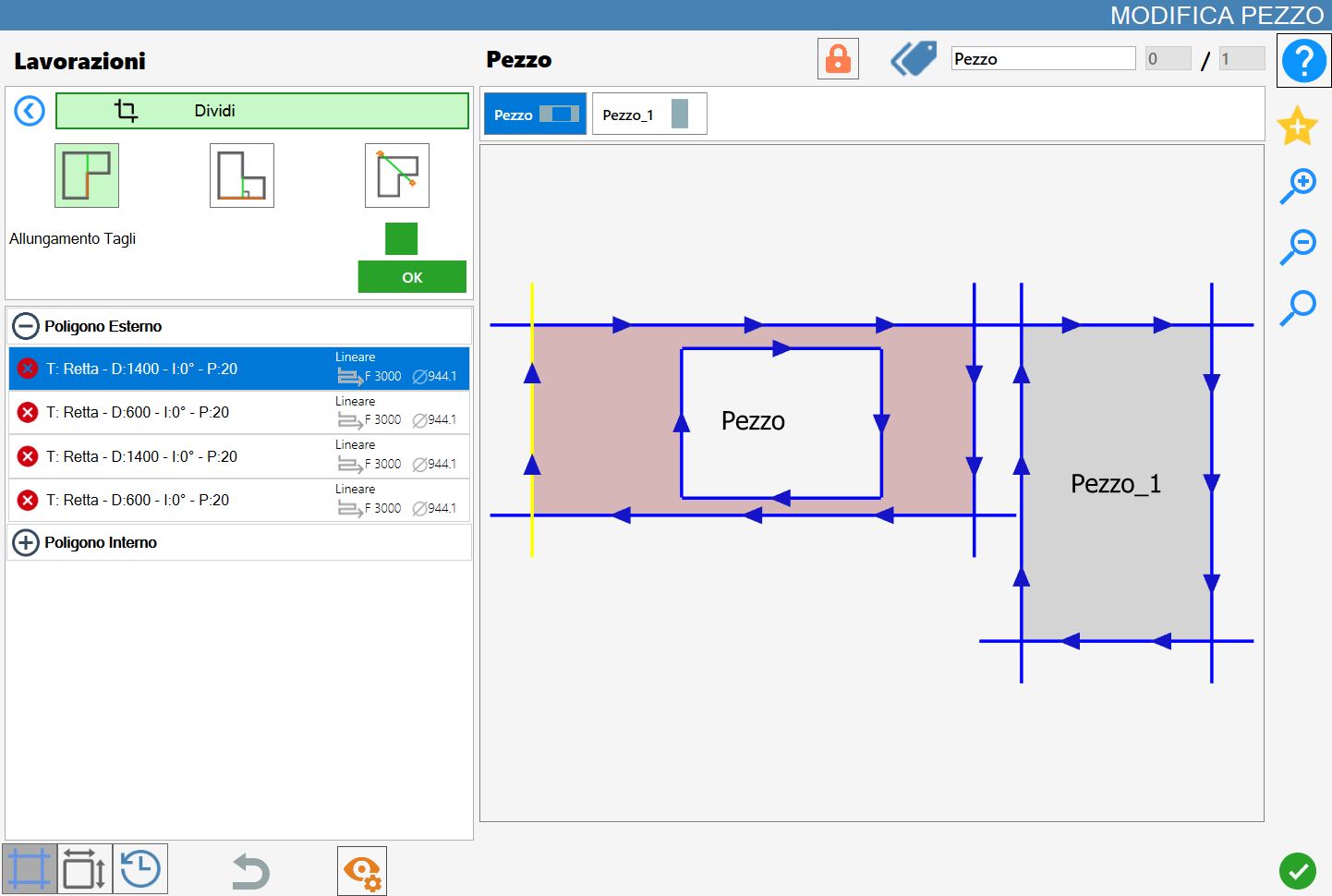
Task: Switch to the Pezzo_1 tab
Action: (x=649, y=114)
